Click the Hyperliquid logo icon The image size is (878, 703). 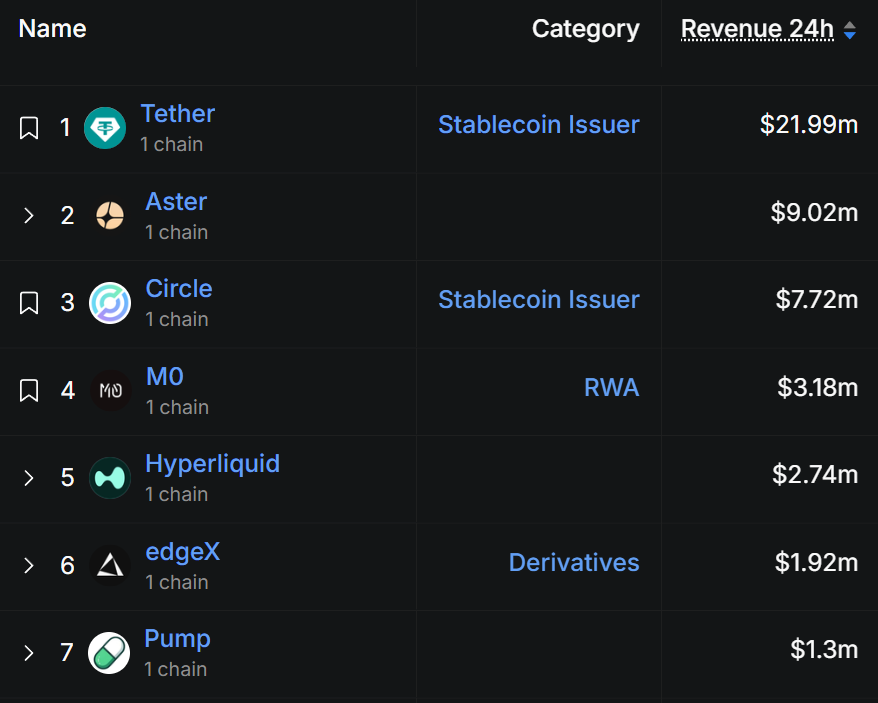tap(110, 478)
